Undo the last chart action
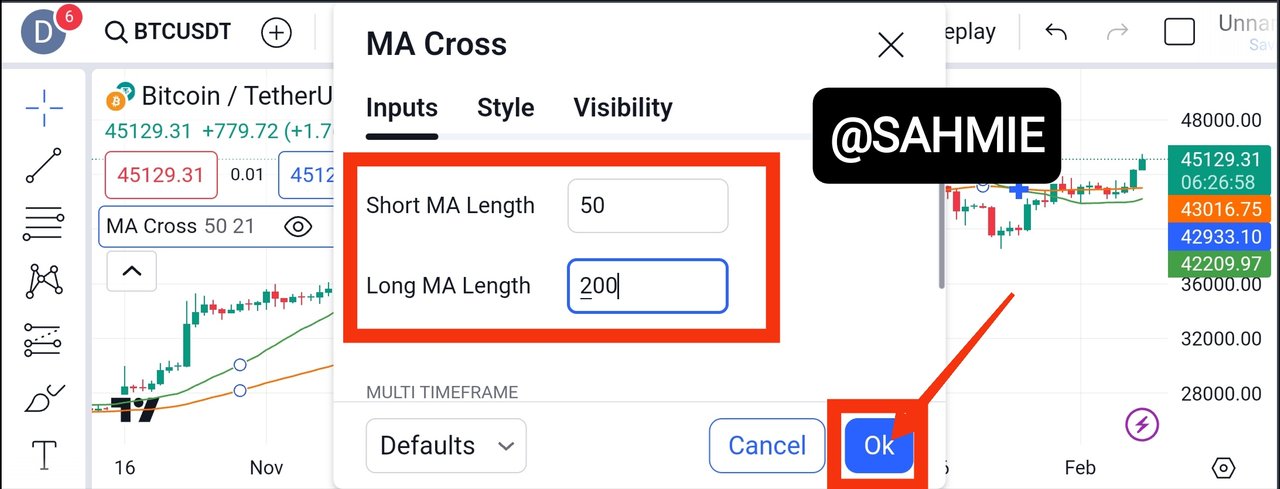The width and height of the screenshot is (1280, 489). (1056, 32)
